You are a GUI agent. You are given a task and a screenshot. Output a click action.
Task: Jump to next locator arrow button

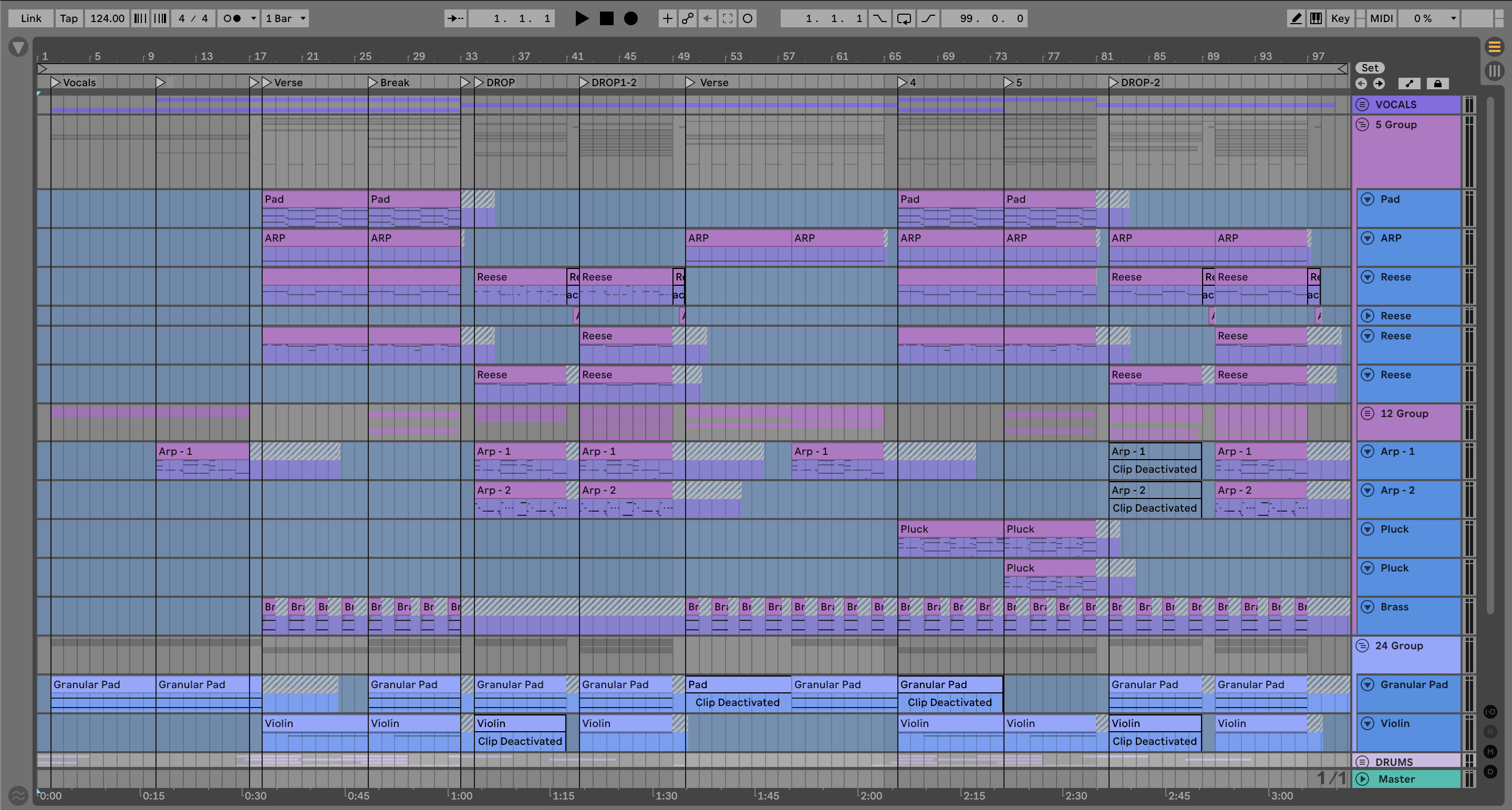[x=1379, y=84]
